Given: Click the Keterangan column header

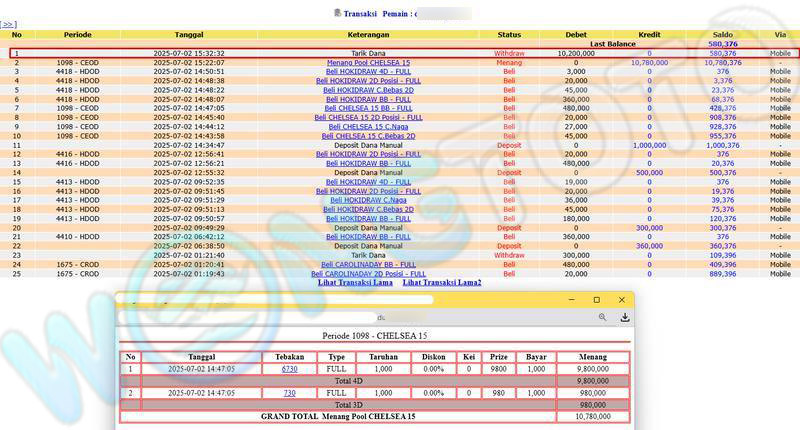Looking at the screenshot, I should tap(368, 34).
